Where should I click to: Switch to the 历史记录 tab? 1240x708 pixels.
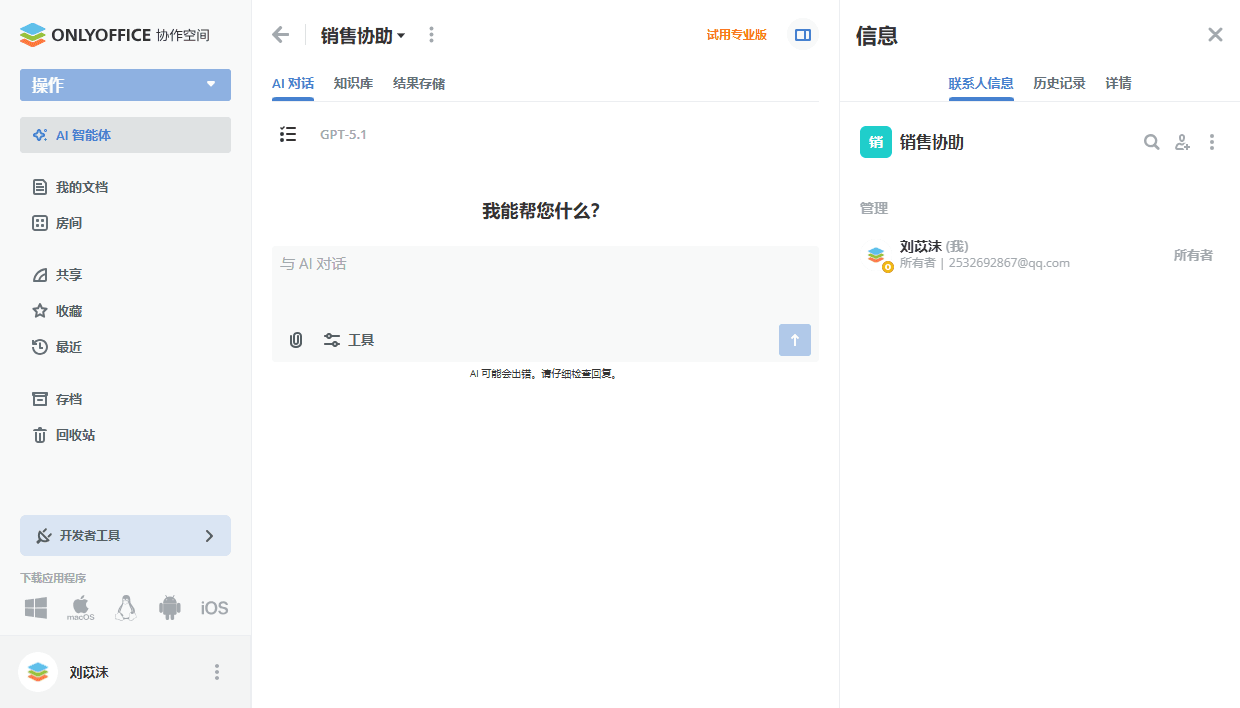click(1061, 83)
